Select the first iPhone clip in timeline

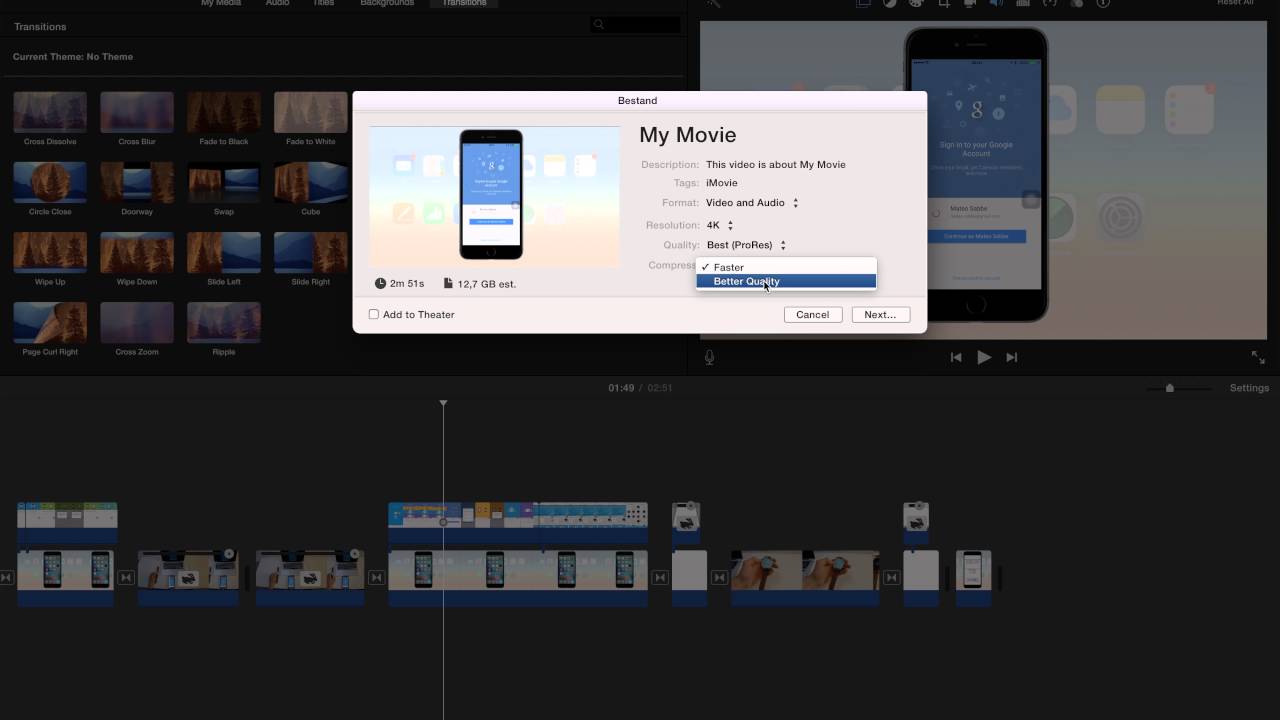coord(66,577)
